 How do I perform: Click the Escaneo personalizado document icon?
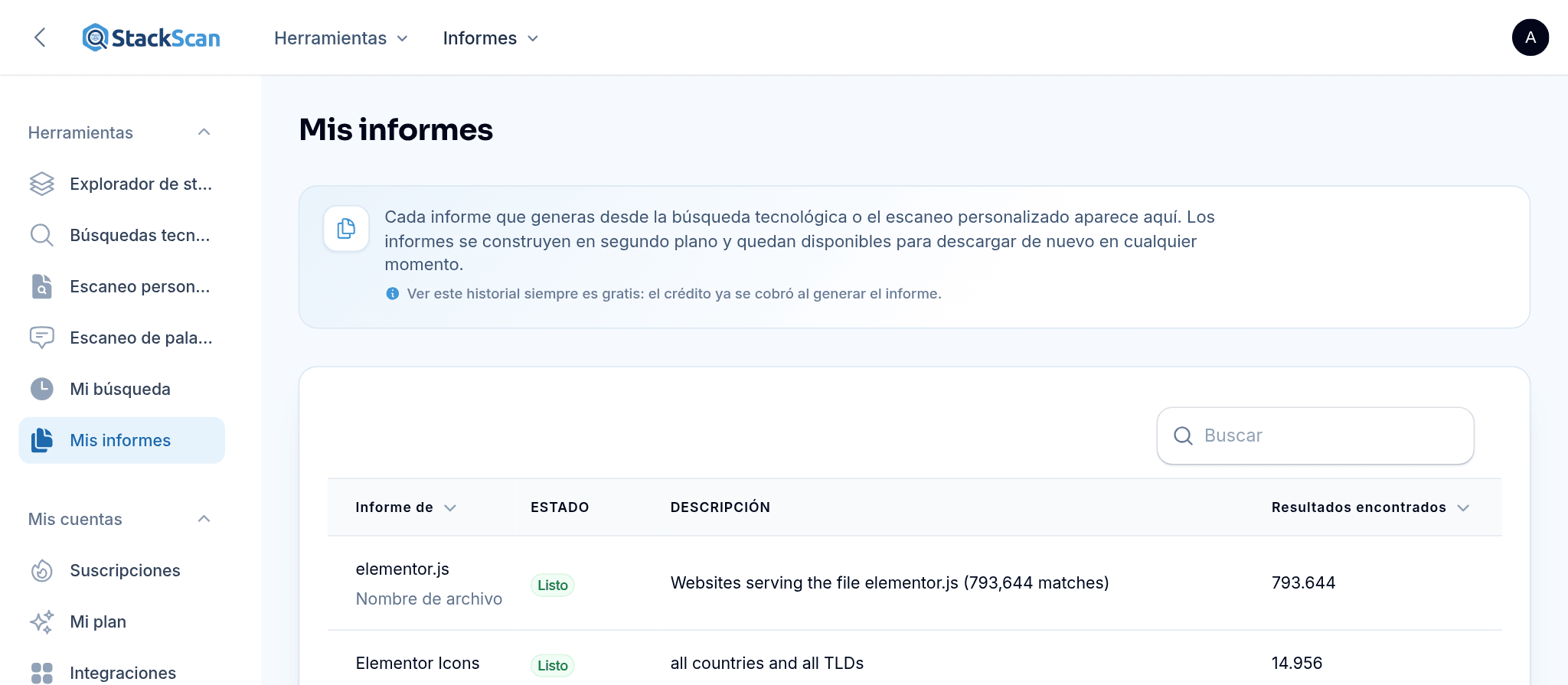click(x=42, y=286)
